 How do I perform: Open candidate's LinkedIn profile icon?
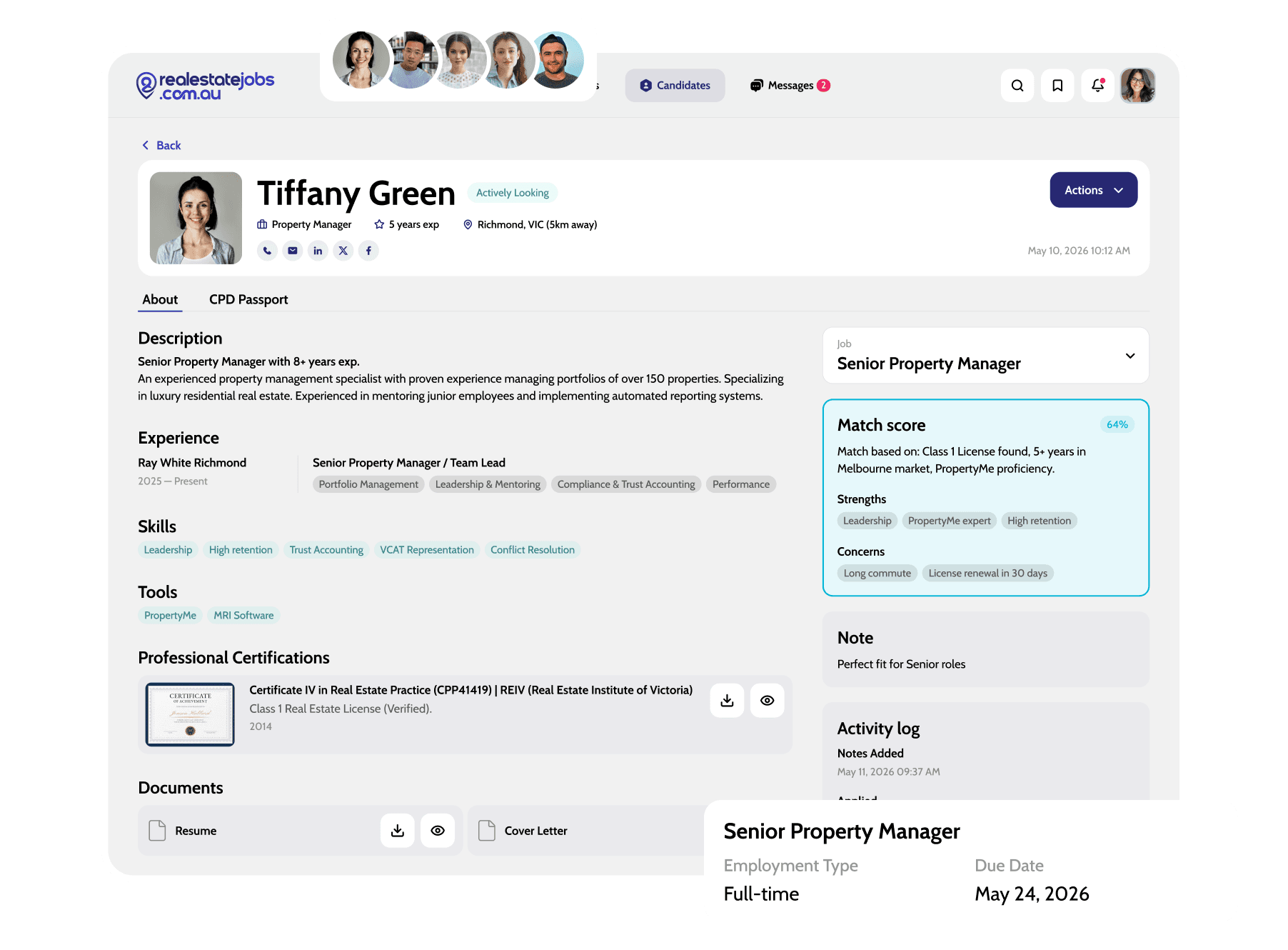318,251
